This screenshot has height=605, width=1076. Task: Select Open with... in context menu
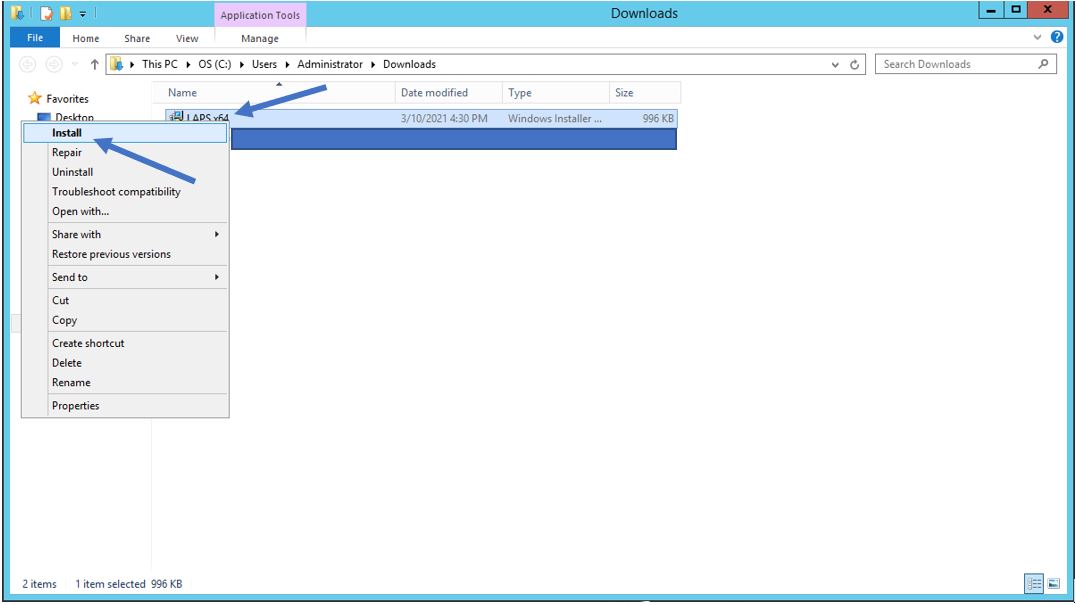click(125, 211)
